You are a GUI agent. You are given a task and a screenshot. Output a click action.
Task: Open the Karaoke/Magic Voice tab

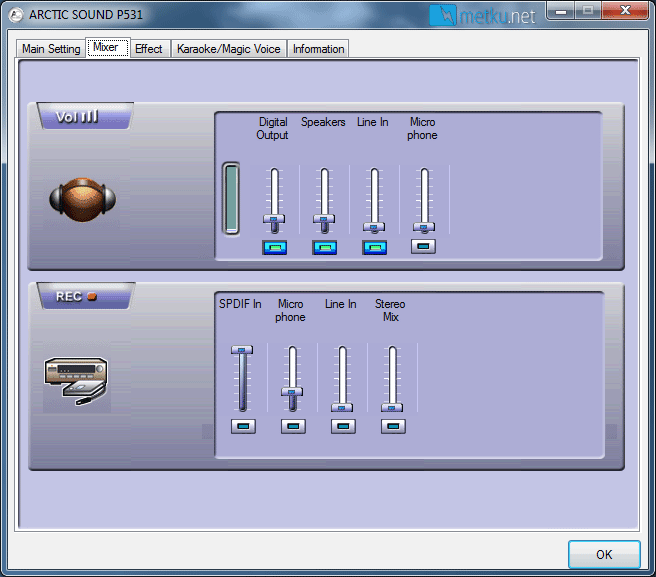pyautogui.click(x=229, y=49)
